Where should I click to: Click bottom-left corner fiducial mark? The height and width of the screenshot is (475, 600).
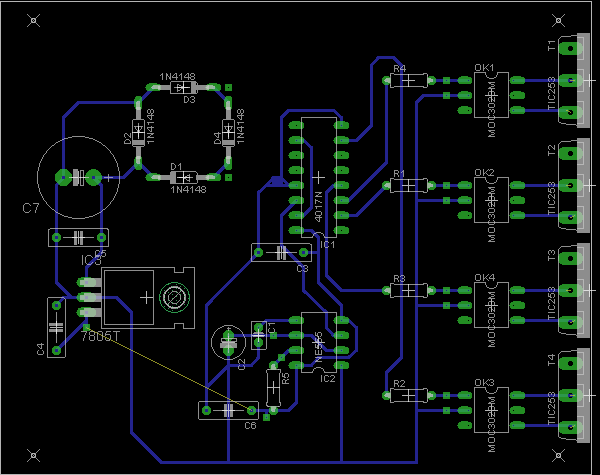click(34, 455)
